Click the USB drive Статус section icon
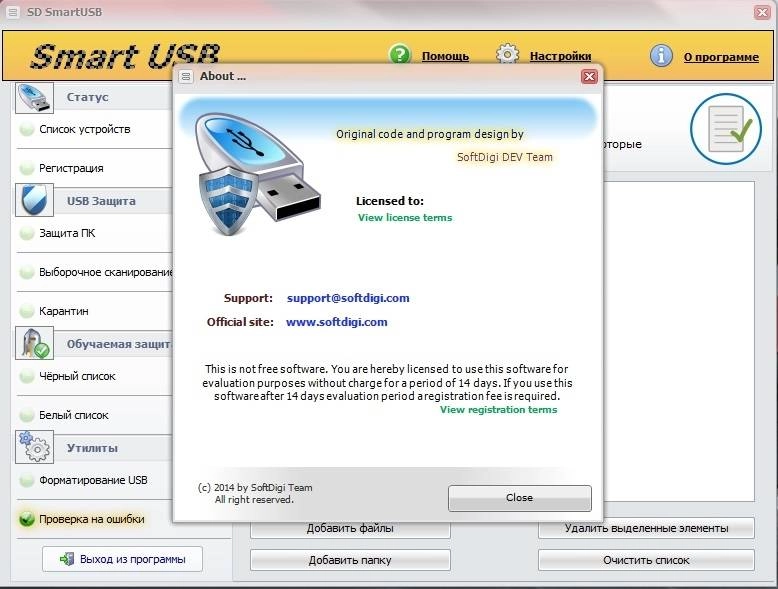The width and height of the screenshot is (778, 589). (34, 98)
